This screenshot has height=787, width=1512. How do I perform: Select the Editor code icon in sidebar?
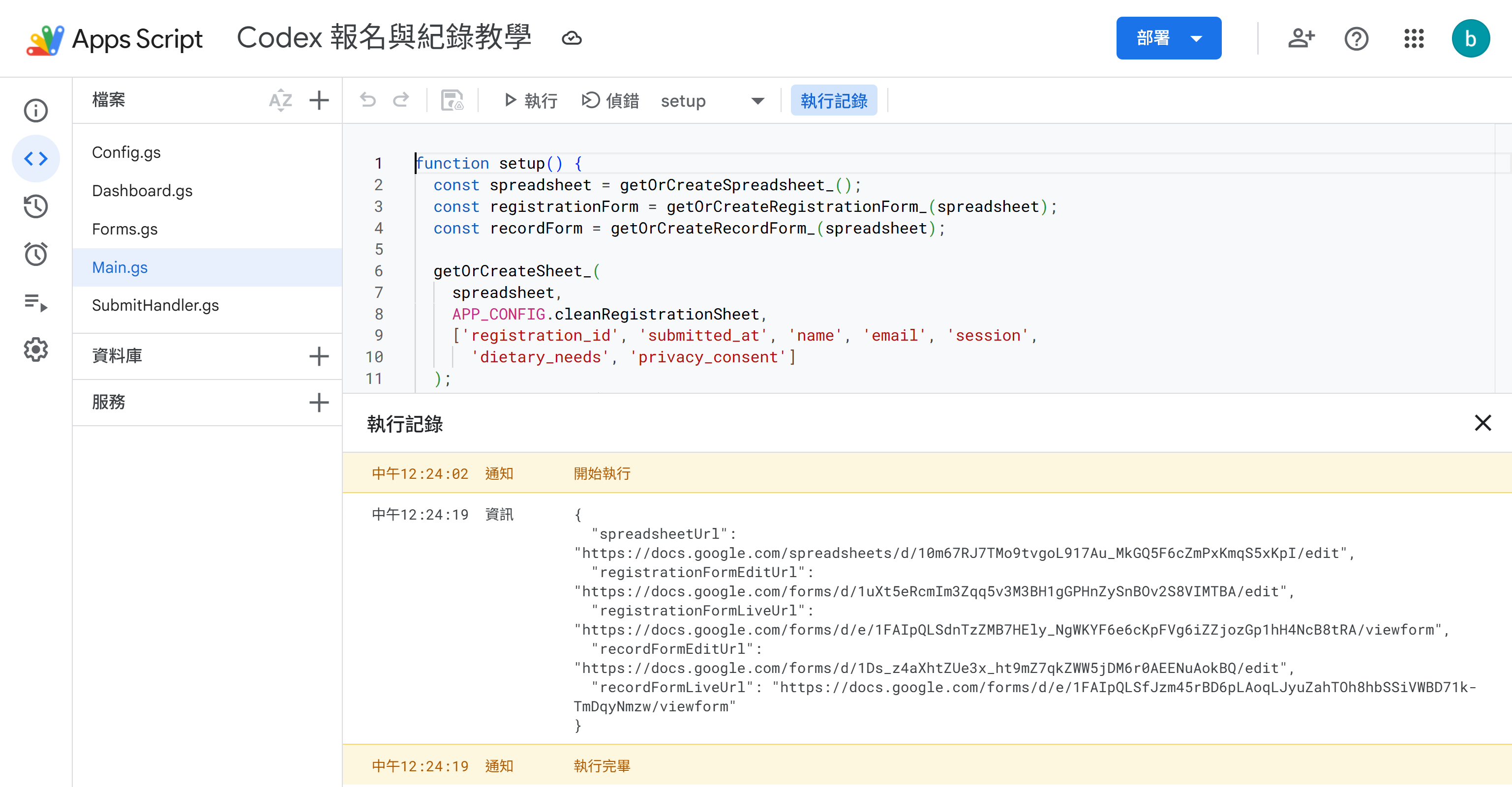[36, 158]
